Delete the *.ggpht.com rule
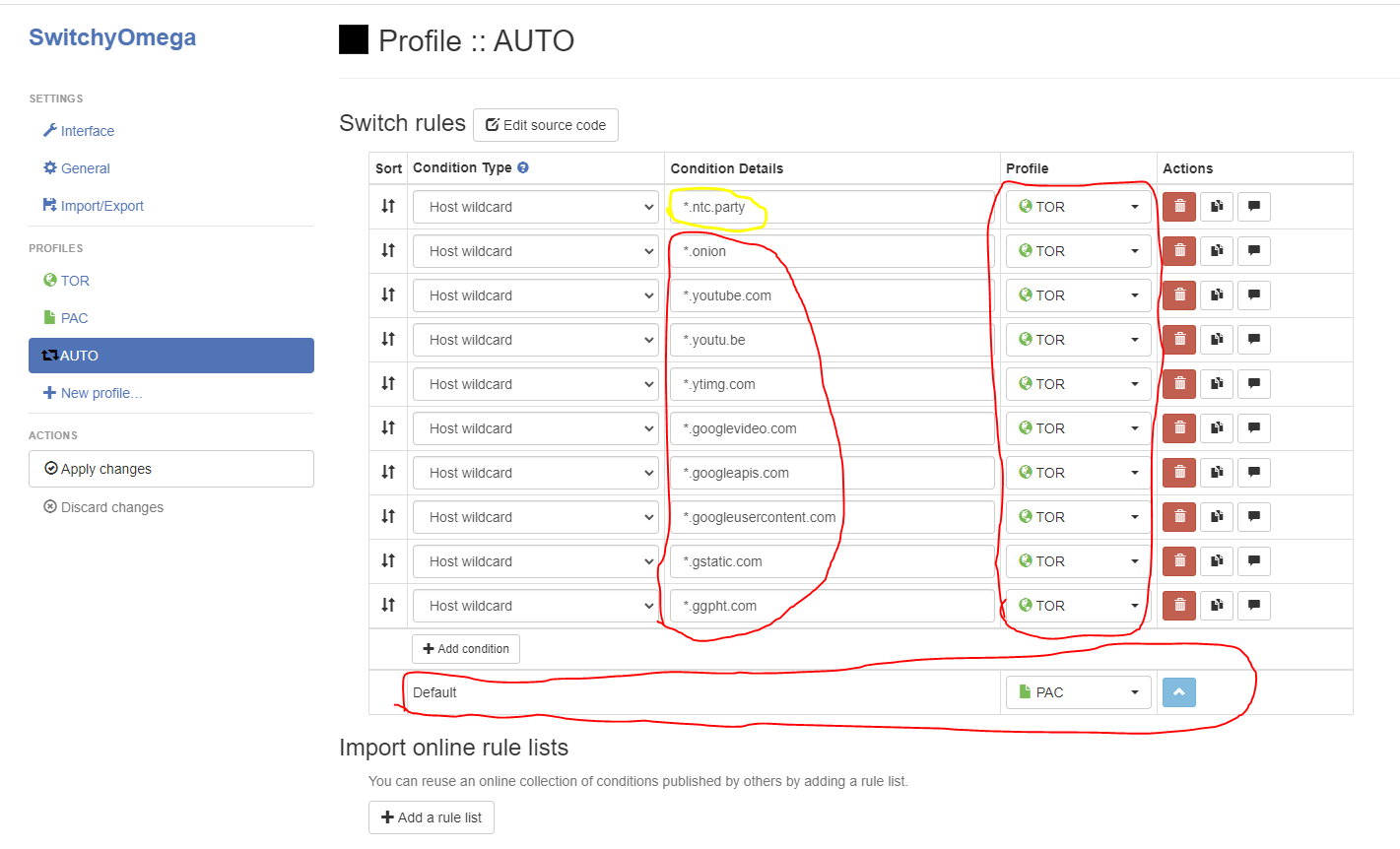The image size is (1400, 849). [x=1179, y=606]
